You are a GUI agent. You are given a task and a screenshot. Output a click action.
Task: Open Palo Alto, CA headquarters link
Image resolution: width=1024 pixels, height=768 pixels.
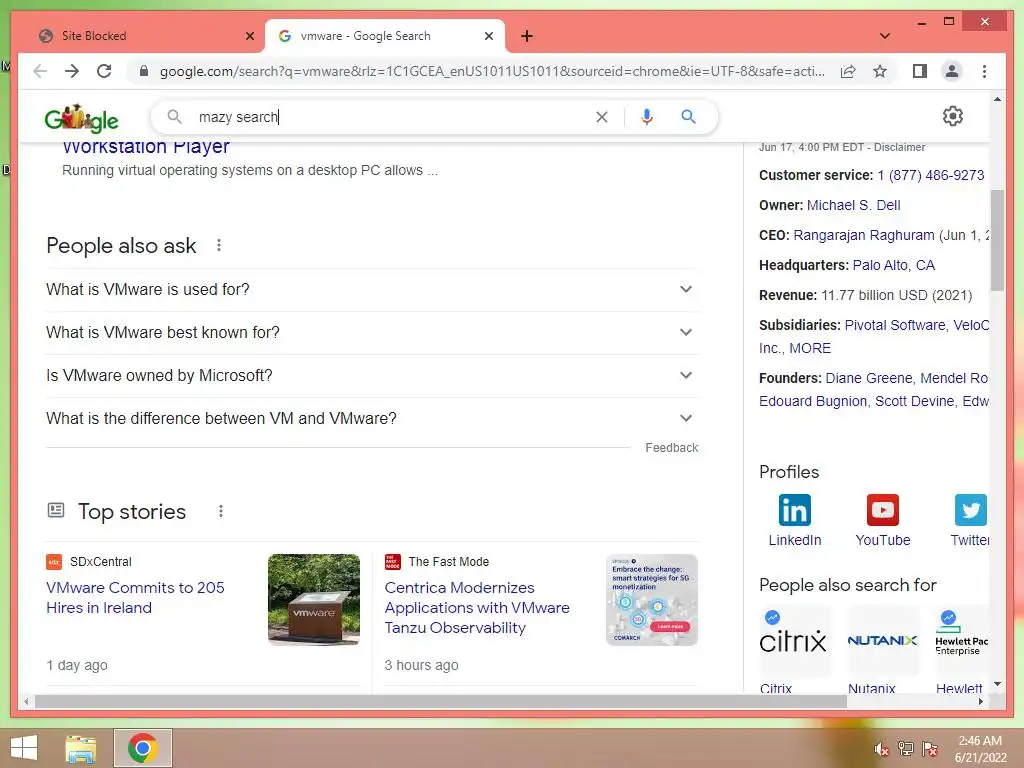(x=893, y=265)
